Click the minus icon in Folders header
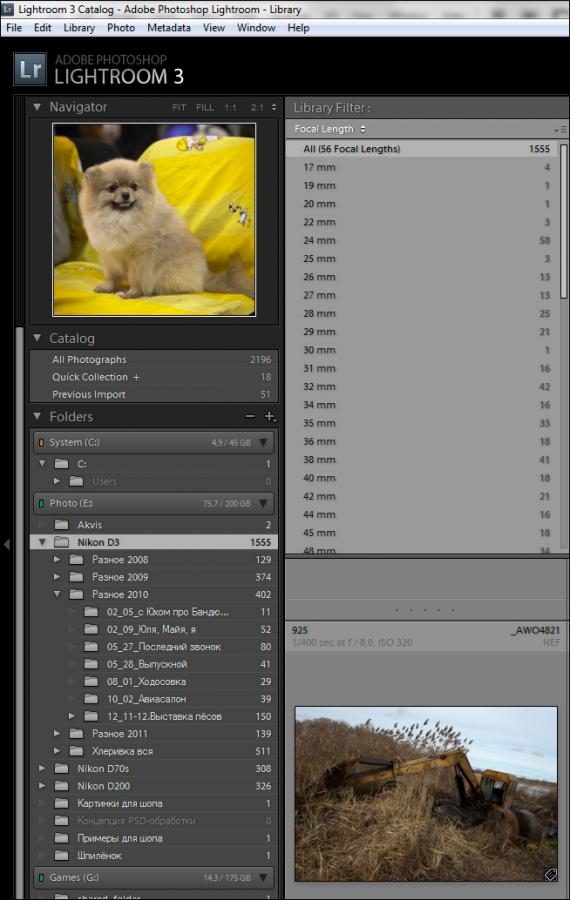The image size is (570, 900). pyautogui.click(x=250, y=417)
